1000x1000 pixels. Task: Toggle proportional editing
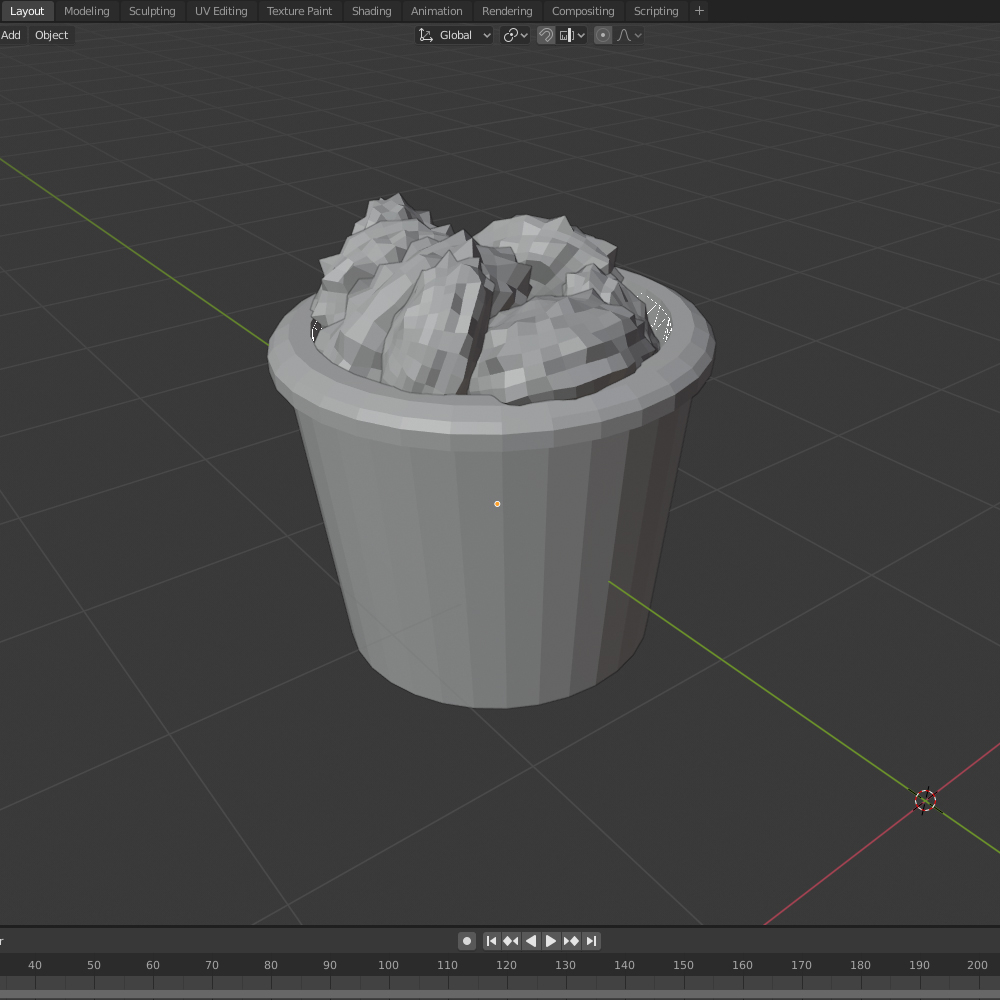(603, 35)
